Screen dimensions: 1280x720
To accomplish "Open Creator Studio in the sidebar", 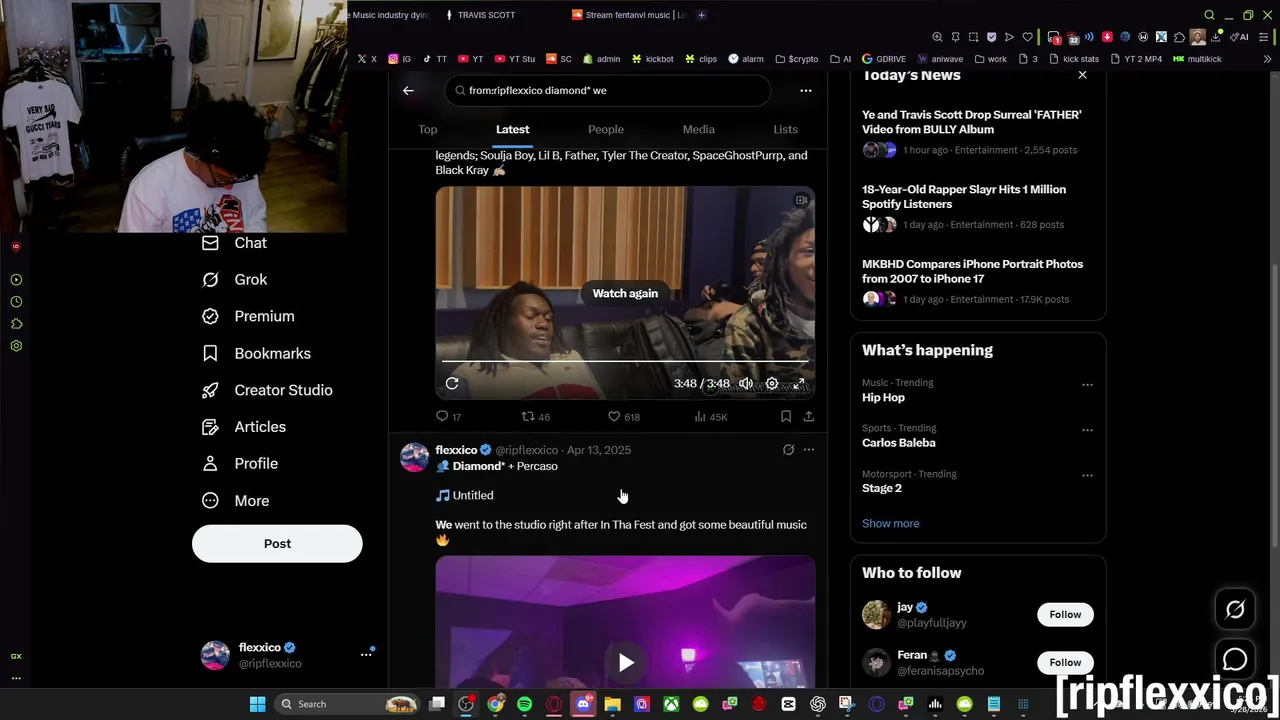I will click(267, 390).
